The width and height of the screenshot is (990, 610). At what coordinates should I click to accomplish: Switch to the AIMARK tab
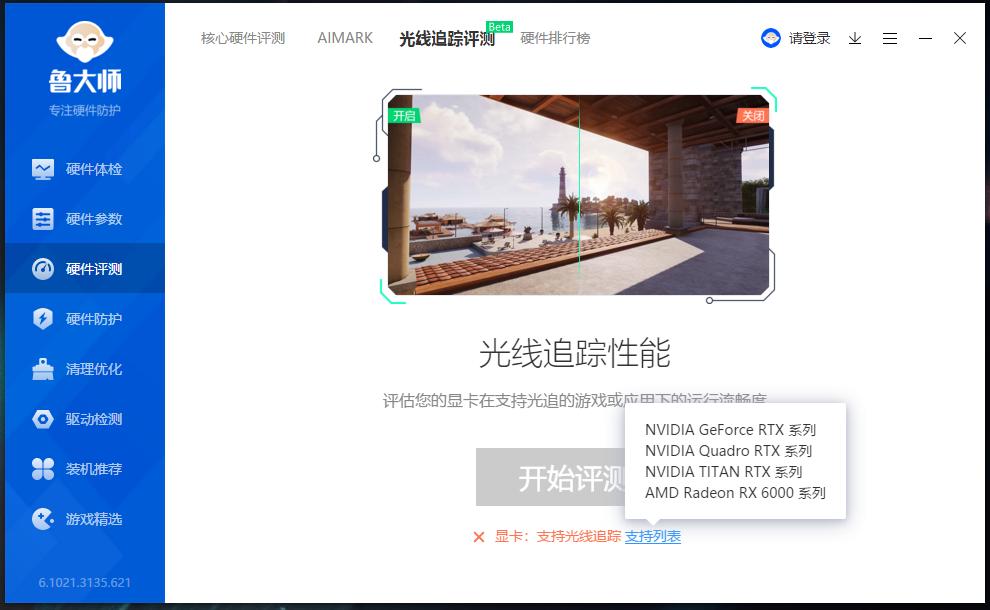(344, 38)
